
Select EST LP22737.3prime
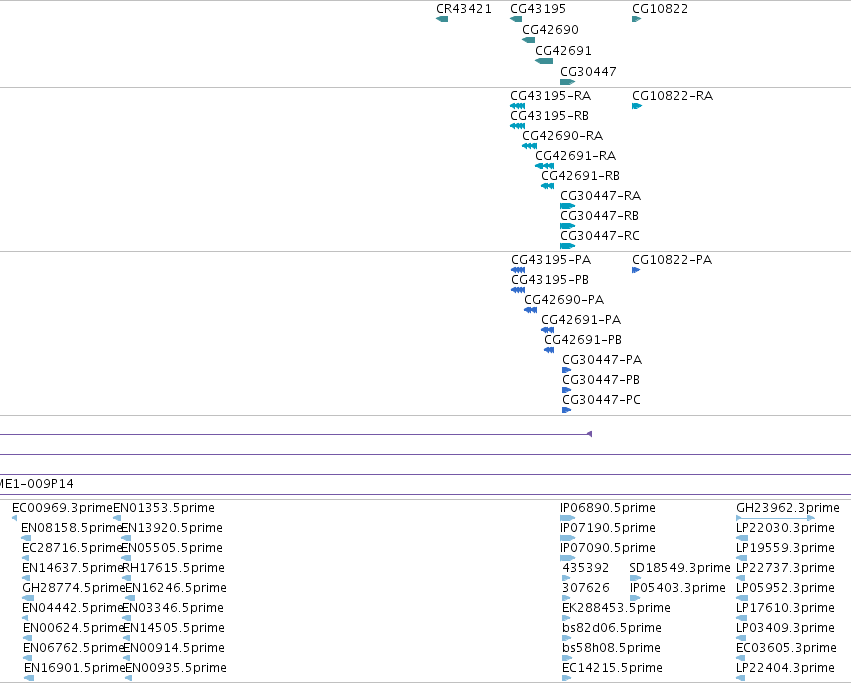click(742, 578)
